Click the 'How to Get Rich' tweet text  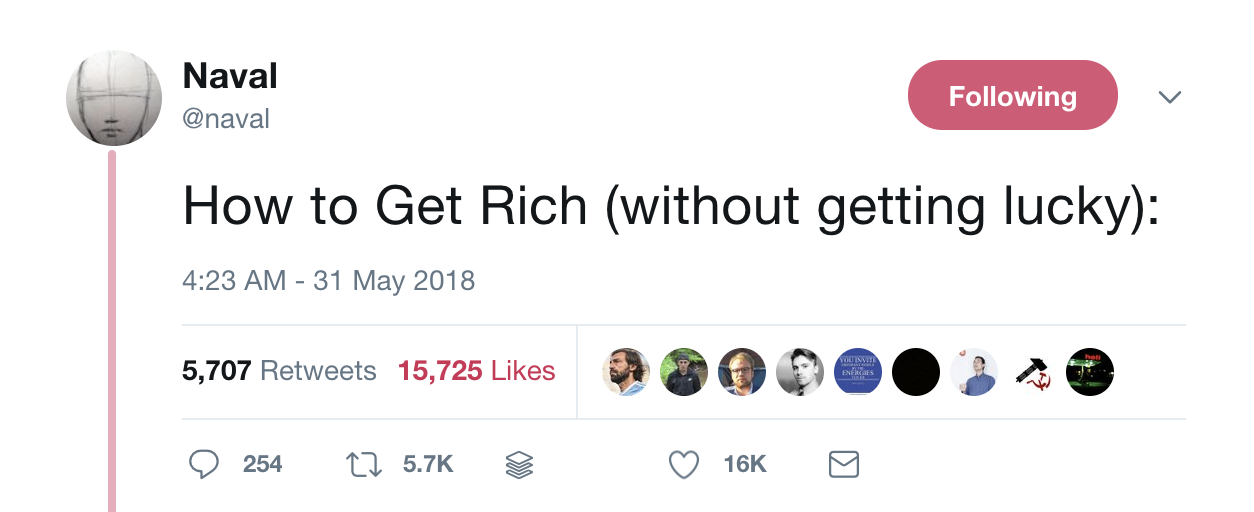tap(670, 207)
